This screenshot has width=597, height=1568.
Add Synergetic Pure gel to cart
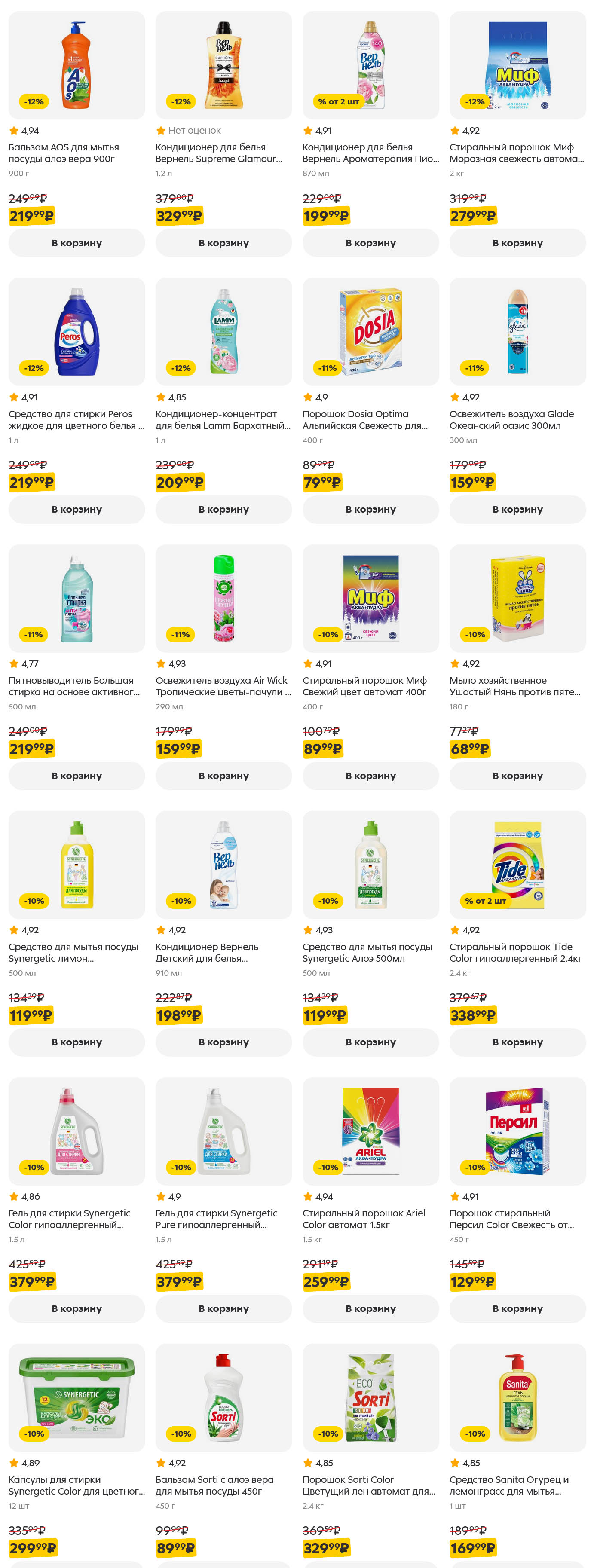click(223, 1308)
